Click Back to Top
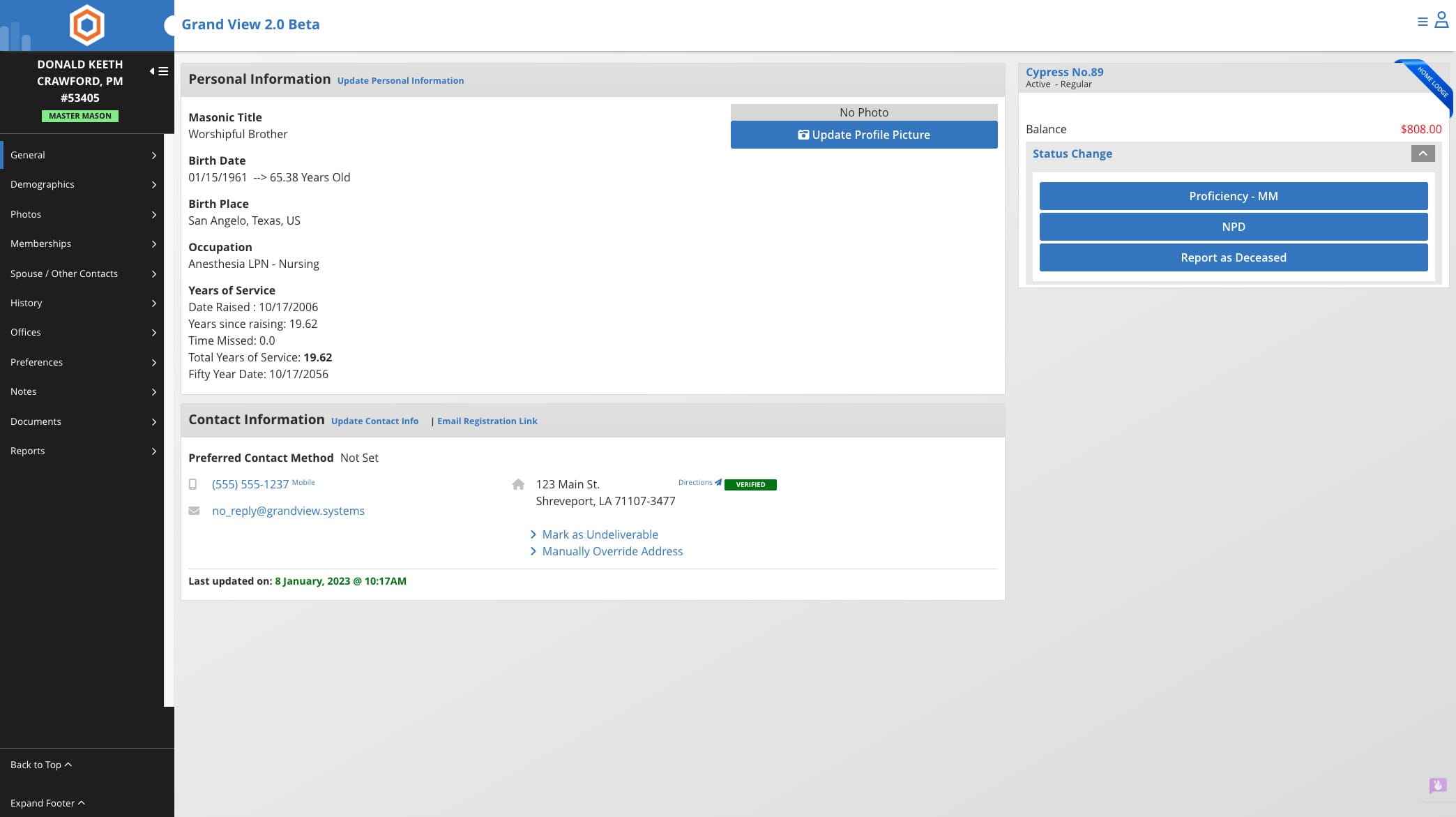Screen dimensions: 1456x817 point(41,765)
